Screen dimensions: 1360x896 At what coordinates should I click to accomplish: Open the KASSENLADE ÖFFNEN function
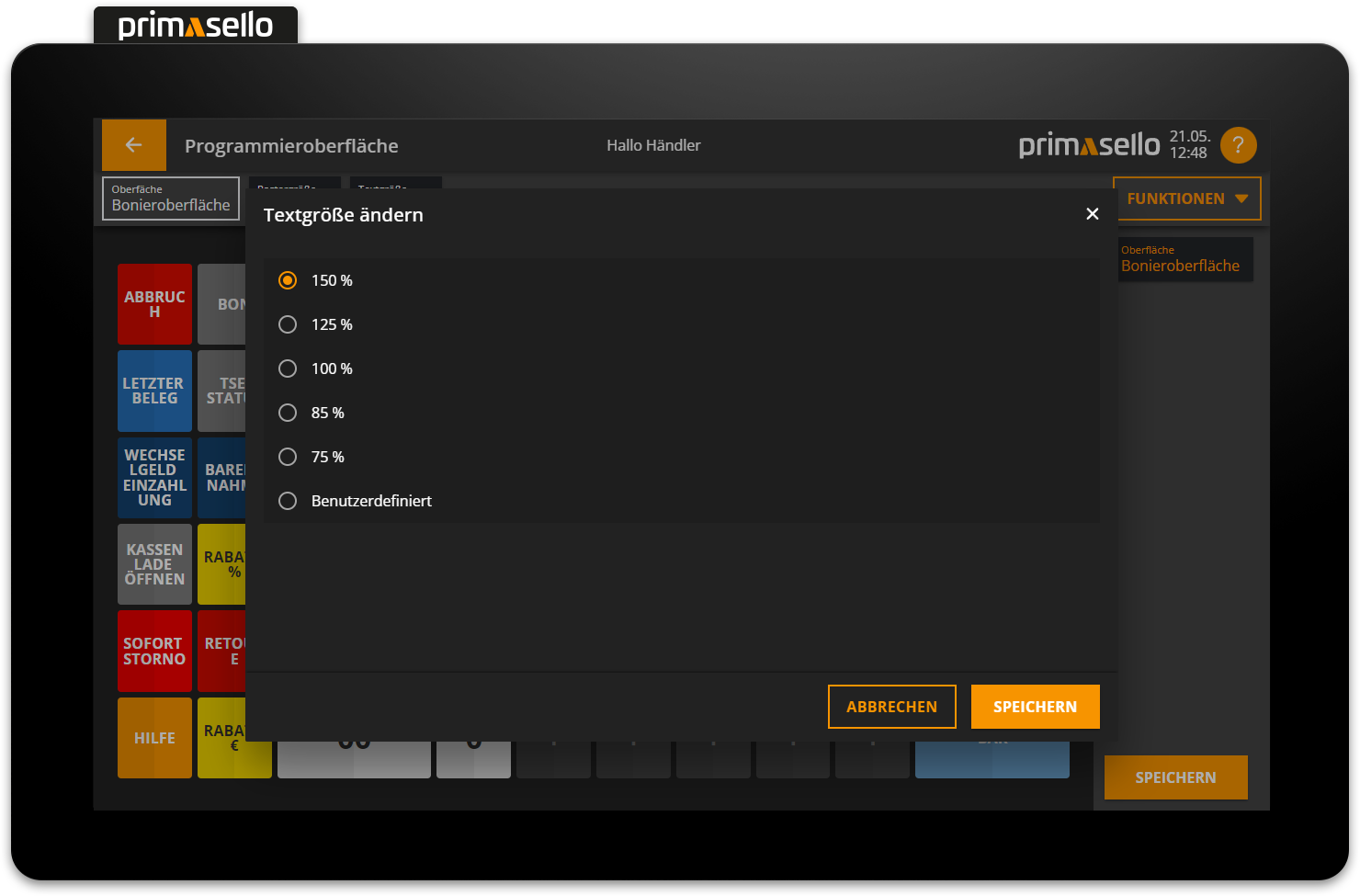tap(154, 563)
